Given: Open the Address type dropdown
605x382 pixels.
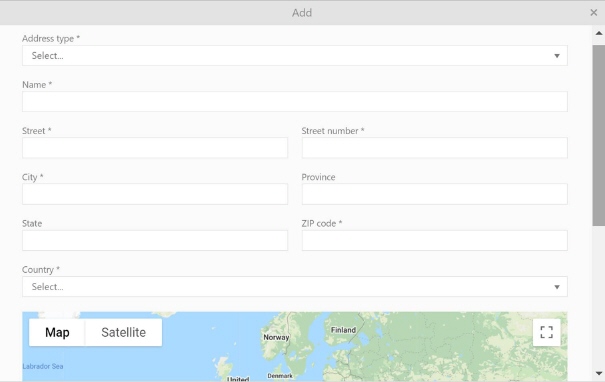Looking at the screenshot, I should (295, 56).
